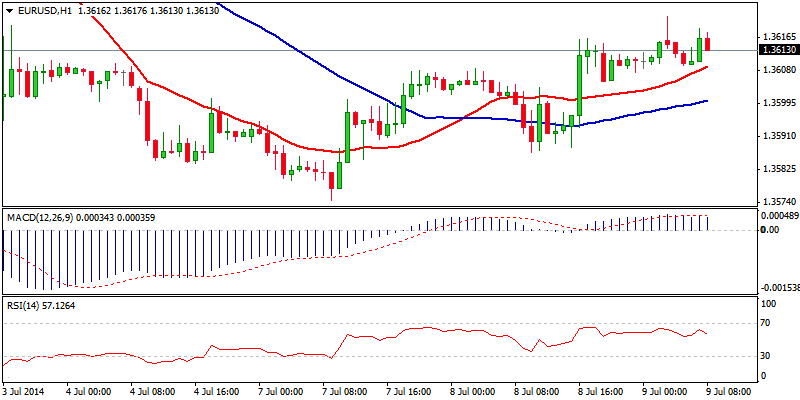Viewport: 800px width, 400px height.
Task: Click the RSI scale level 100
Action: (768, 304)
